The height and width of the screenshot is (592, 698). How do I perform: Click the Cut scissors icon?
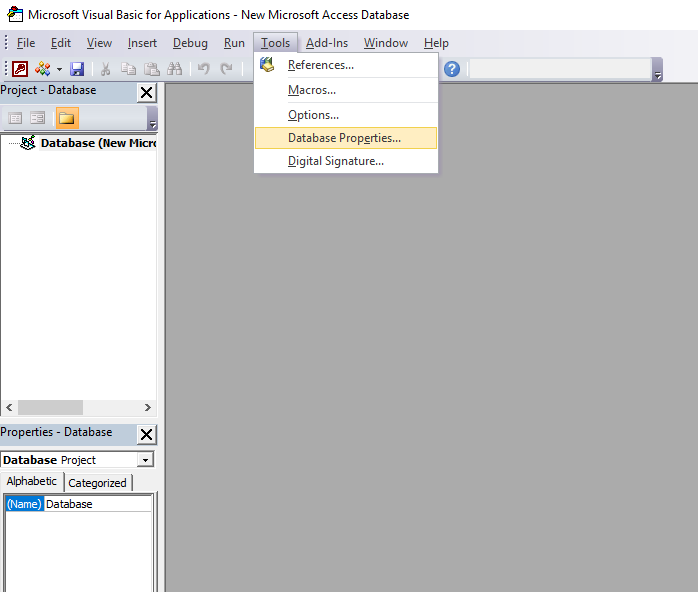106,69
